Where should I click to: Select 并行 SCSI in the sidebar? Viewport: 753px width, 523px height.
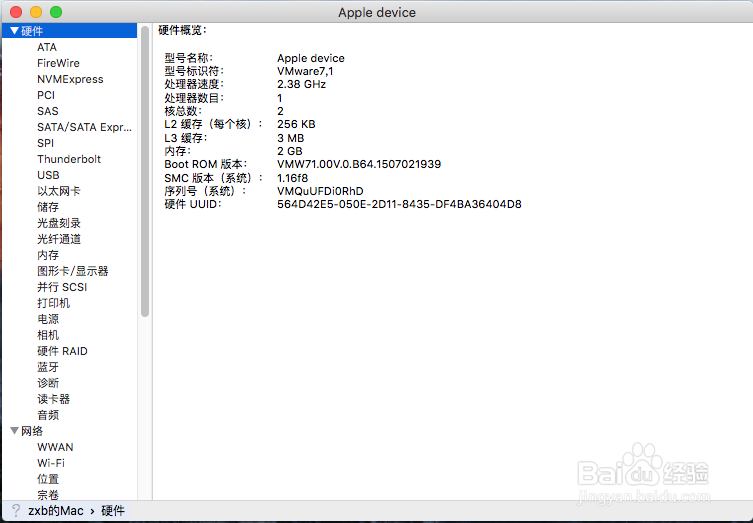tap(62, 287)
